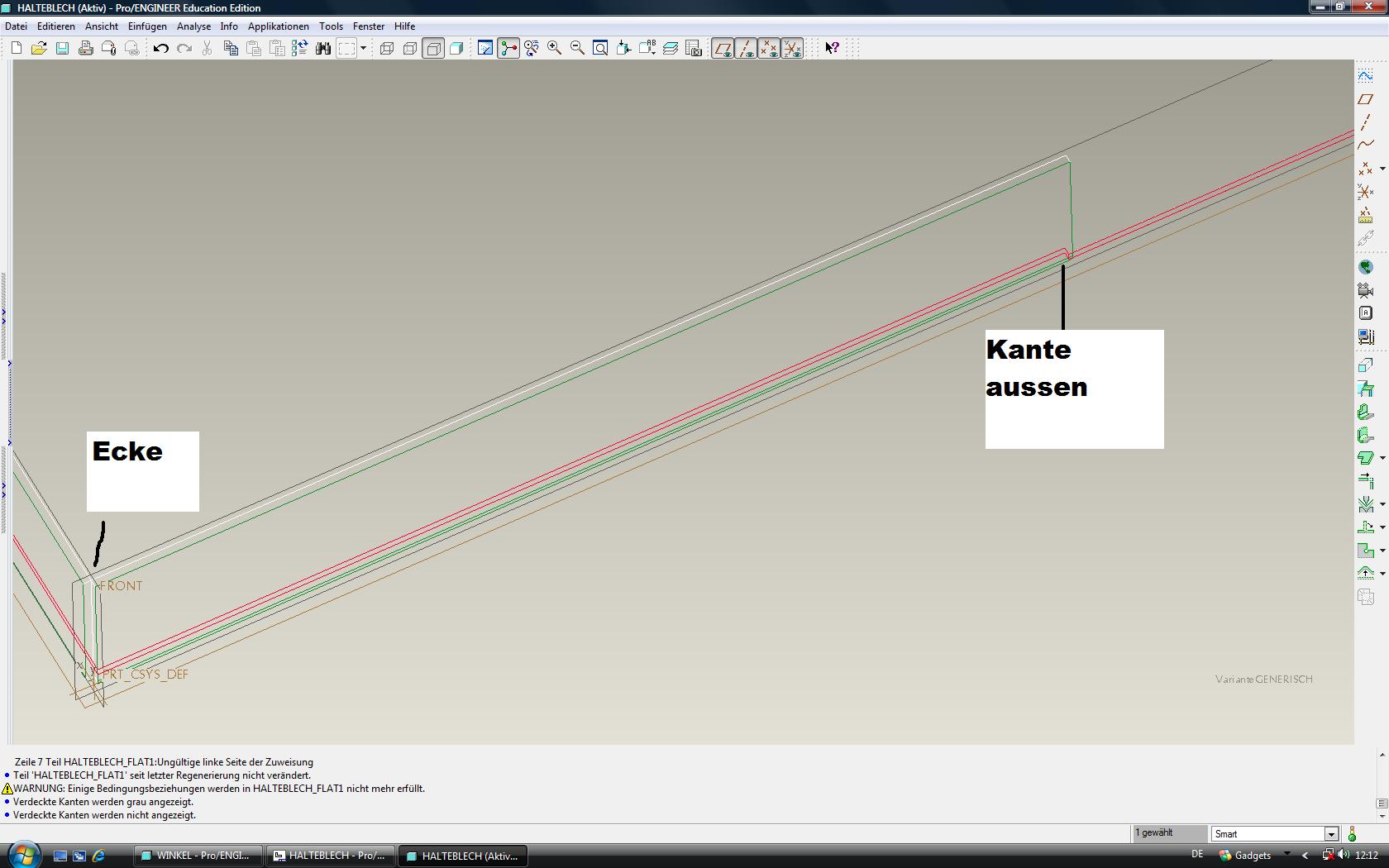Select the HALTEBLECH (Aktiv) taskbar button
The image size is (1389, 868).
pos(463,856)
